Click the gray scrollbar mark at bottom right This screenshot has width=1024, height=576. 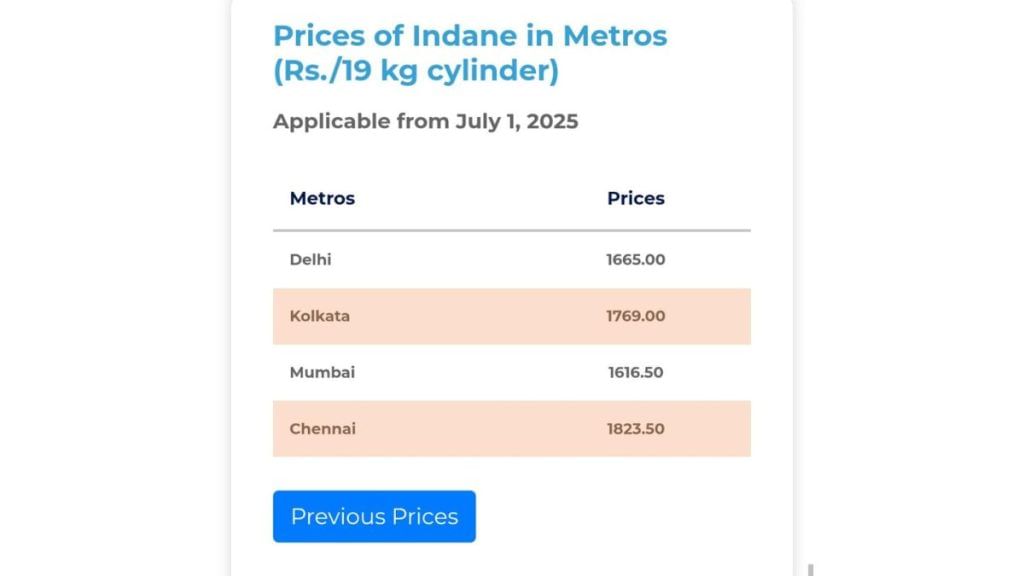pyautogui.click(x=810, y=570)
